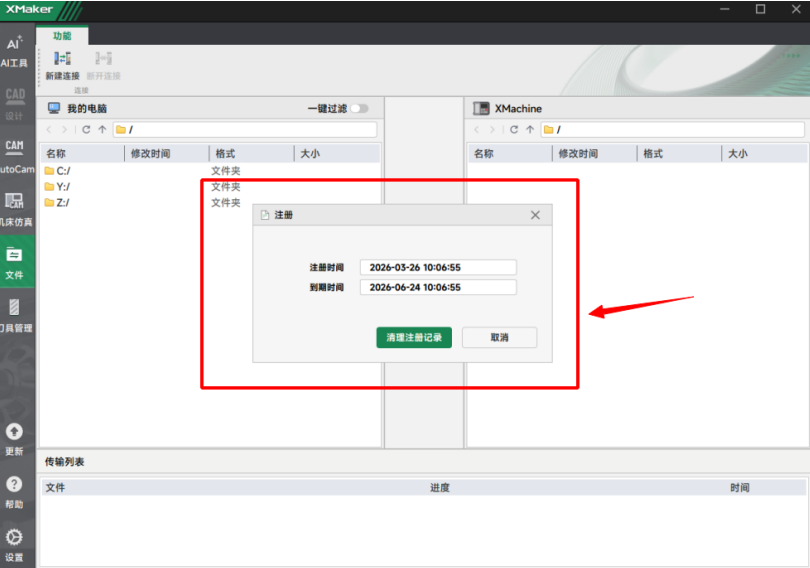Open 刀具管理 tool management

coord(15,314)
